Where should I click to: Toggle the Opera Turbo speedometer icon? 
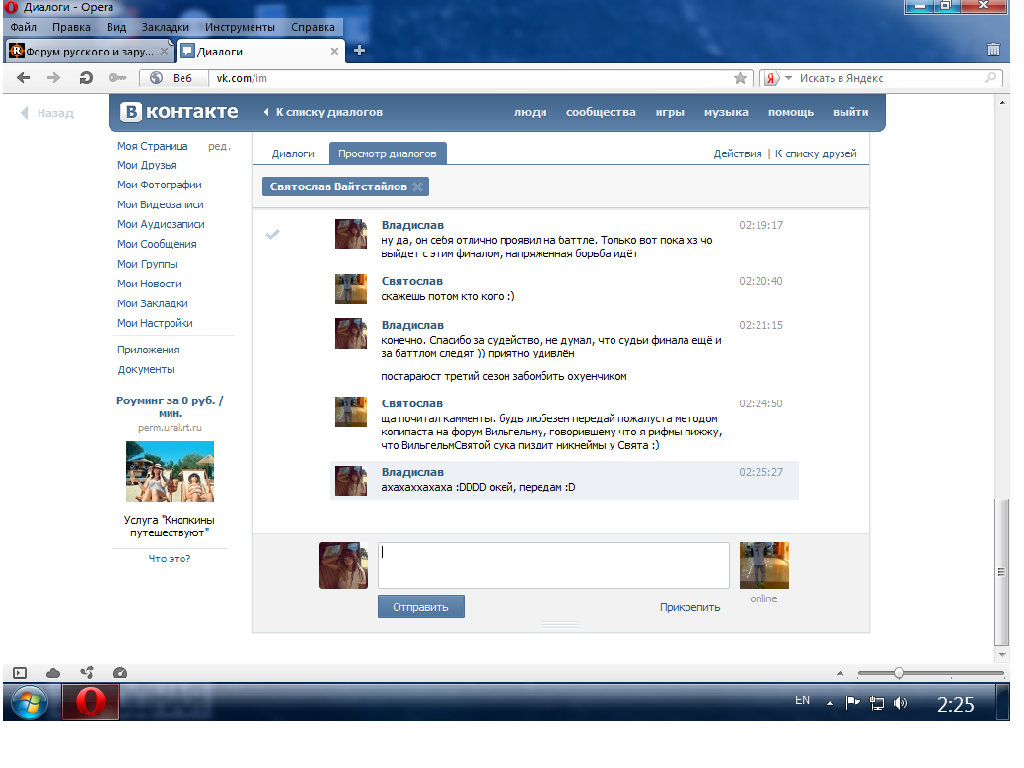point(120,673)
